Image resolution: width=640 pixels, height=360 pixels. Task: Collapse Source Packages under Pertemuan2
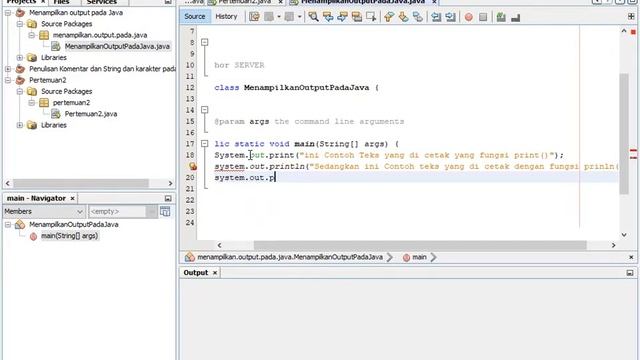pyautogui.click(x=20, y=91)
